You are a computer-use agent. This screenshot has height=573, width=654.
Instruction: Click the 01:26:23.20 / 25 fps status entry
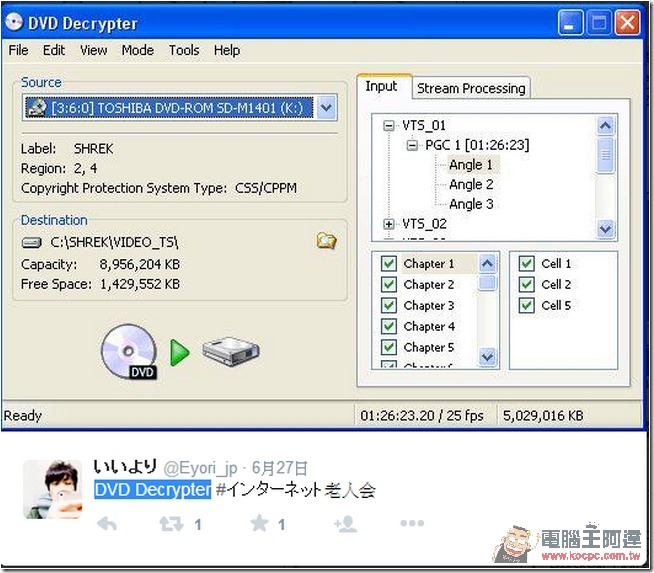tap(422, 416)
